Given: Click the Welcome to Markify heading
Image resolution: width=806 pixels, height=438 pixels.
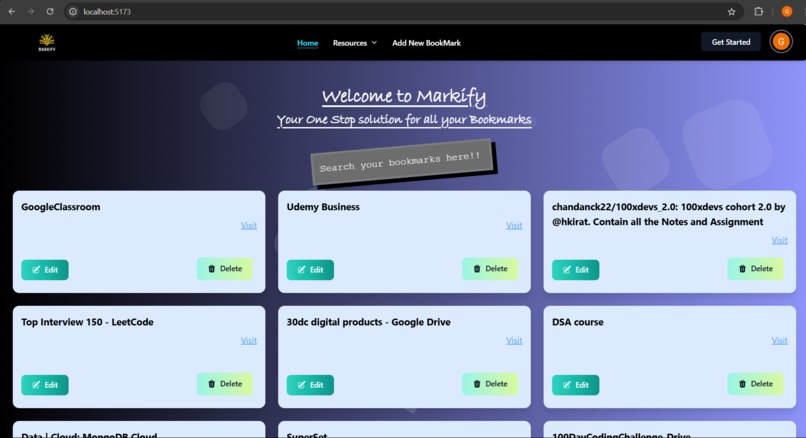Looking at the screenshot, I should tap(404, 97).
